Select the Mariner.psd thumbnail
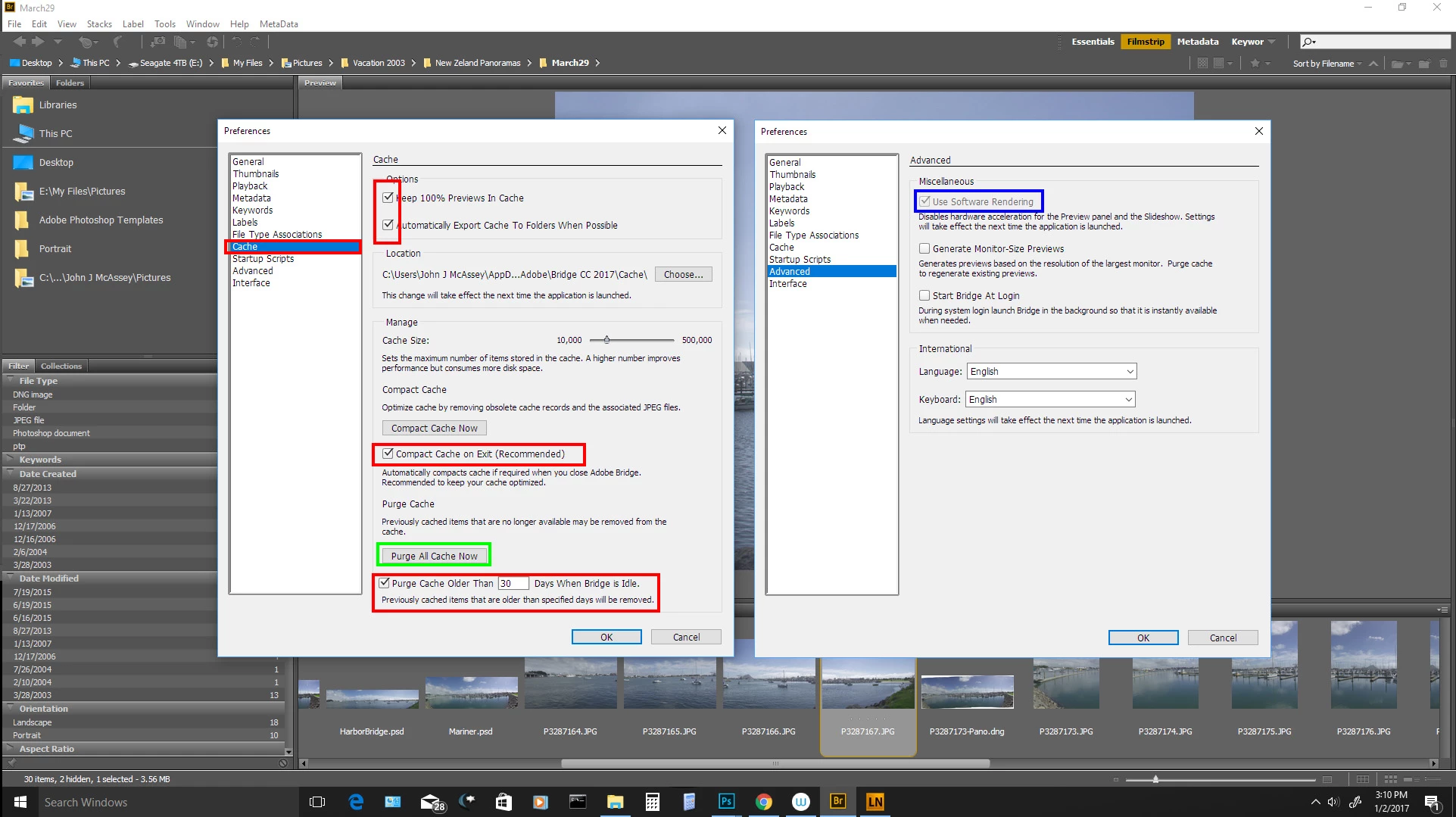Screen dimensions: 1456x817 (x=471, y=692)
